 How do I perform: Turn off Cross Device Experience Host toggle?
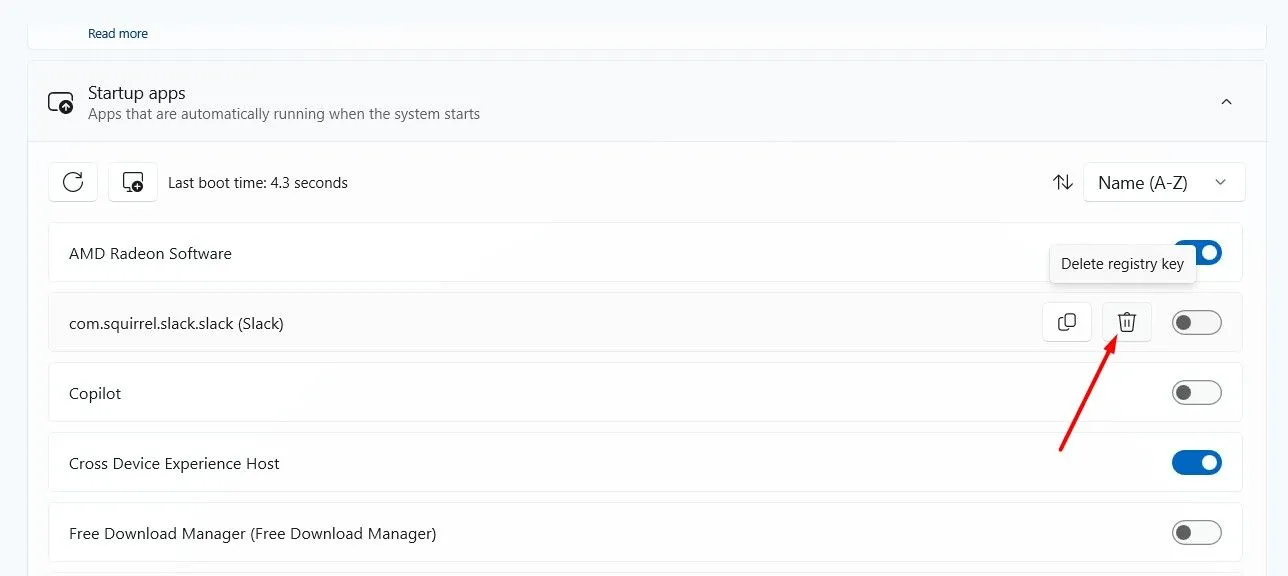[x=1197, y=462]
